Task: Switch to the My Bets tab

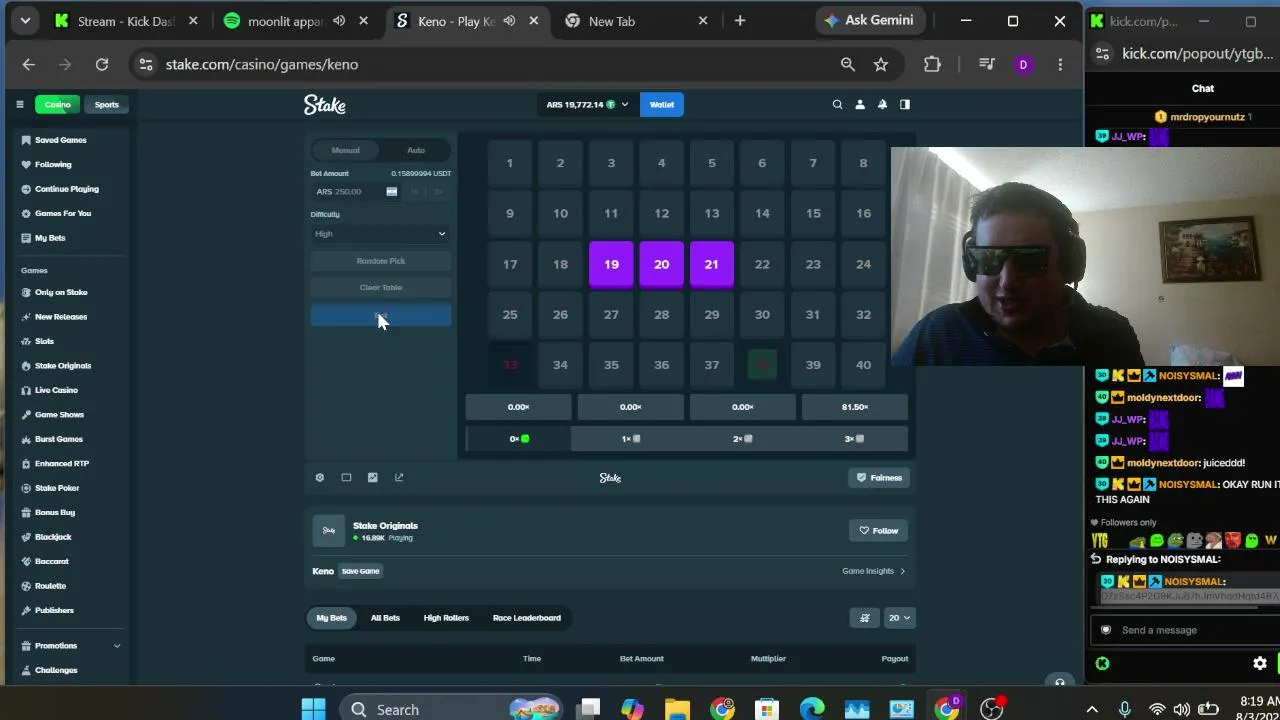Action: (332, 618)
